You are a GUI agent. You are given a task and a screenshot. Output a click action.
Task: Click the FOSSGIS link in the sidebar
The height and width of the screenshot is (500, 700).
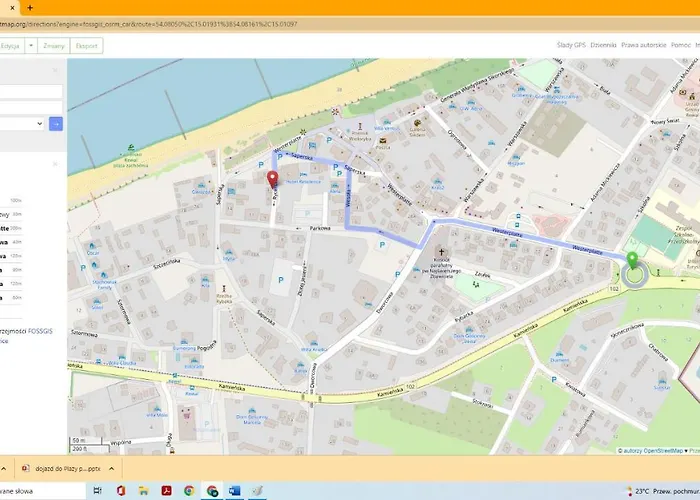pyautogui.click(x=41, y=330)
